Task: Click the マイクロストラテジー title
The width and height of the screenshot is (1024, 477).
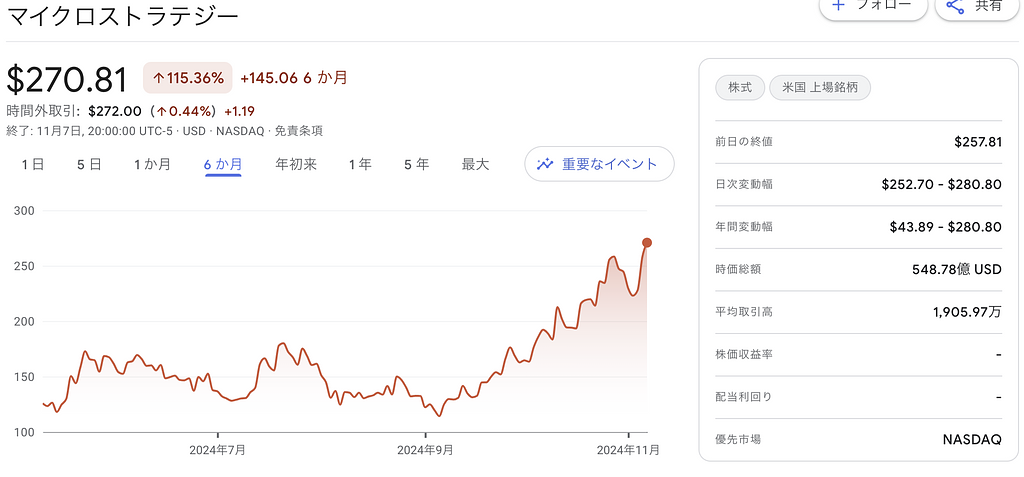Action: (x=123, y=16)
